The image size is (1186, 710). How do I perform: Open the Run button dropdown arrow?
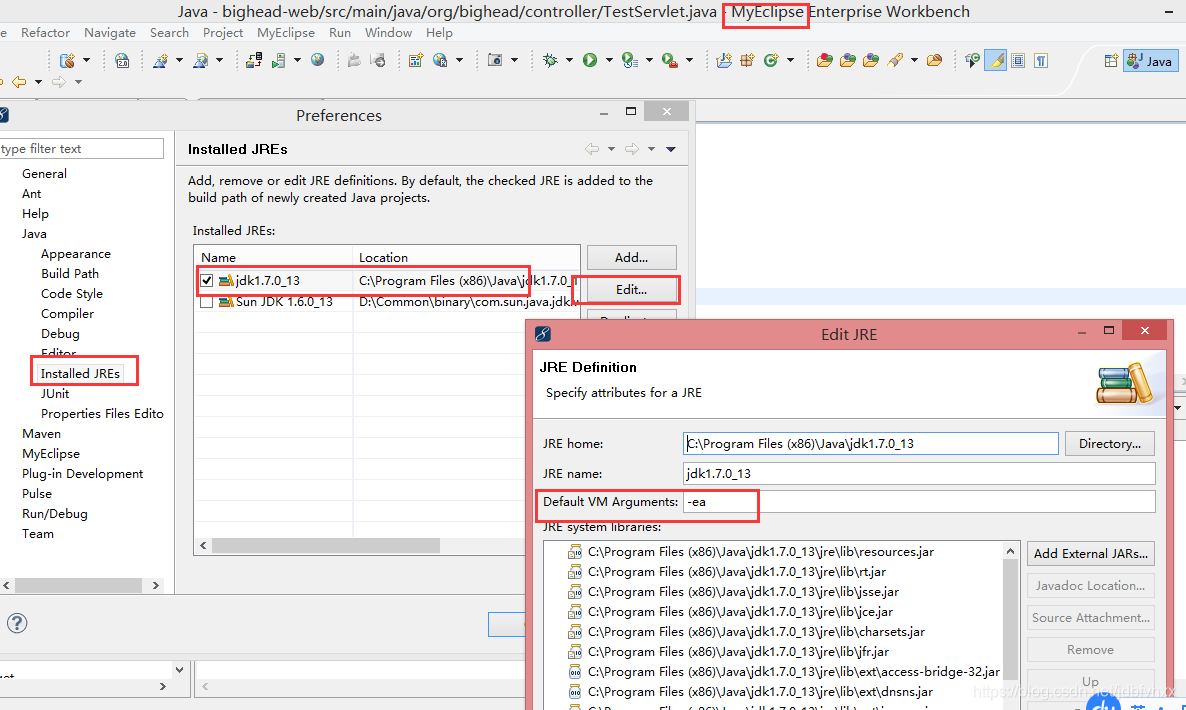(609, 60)
